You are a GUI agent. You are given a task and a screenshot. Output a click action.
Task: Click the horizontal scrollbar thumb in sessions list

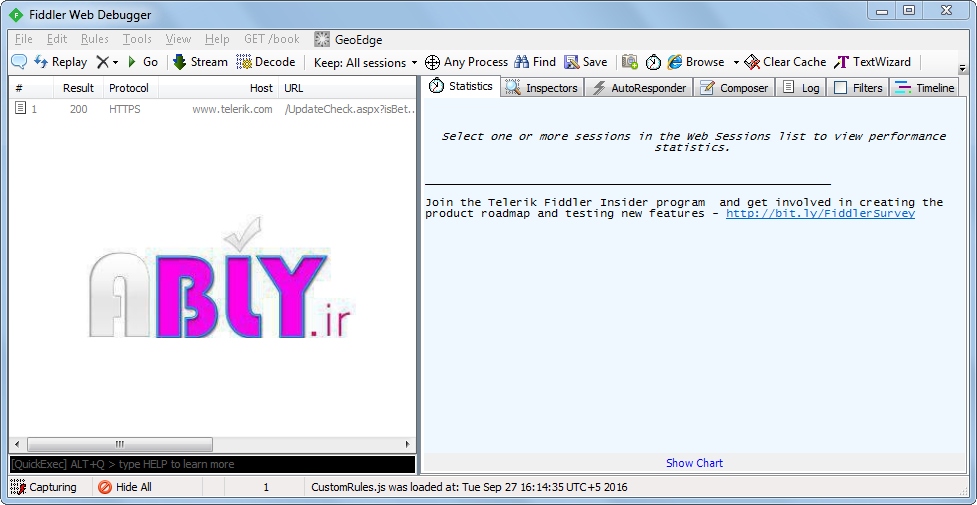120,445
